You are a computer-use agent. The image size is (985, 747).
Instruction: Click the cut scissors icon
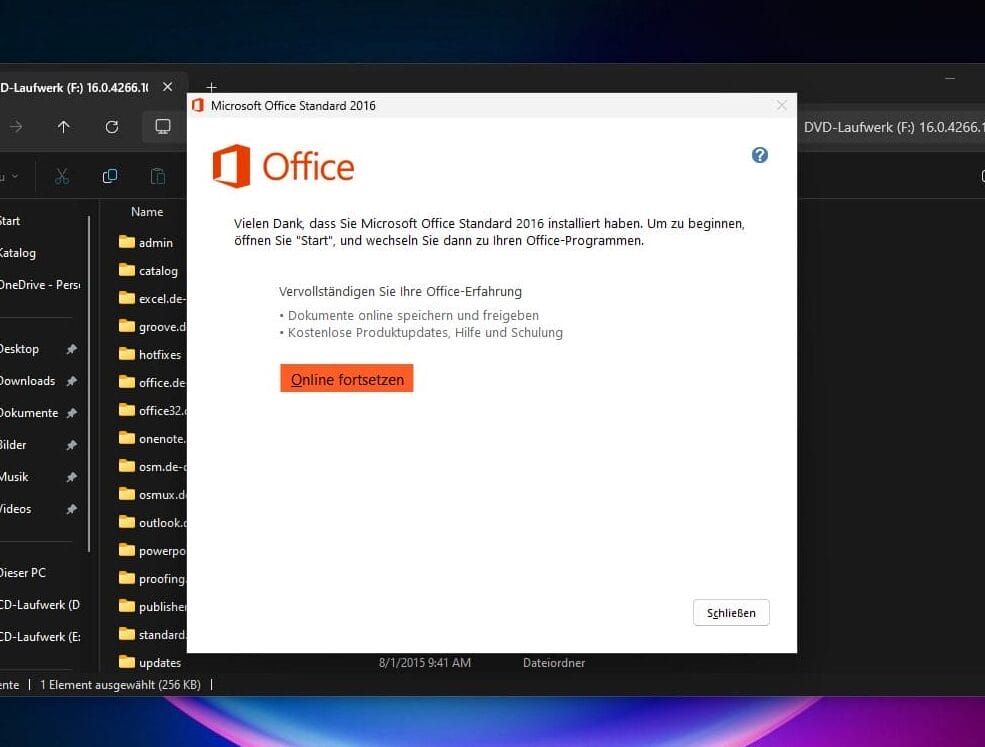(62, 176)
